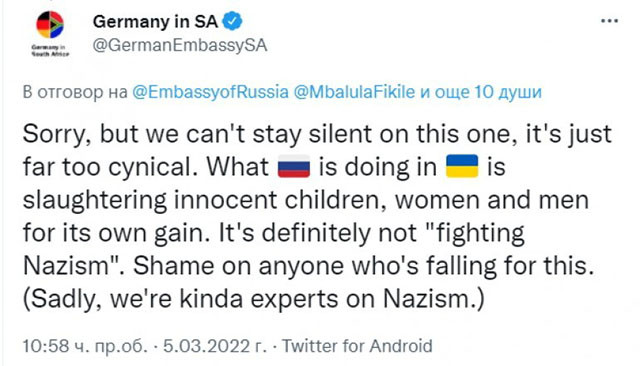640x366 pixels.
Task: Click the Russian flag emoji
Action: pos(294,166)
